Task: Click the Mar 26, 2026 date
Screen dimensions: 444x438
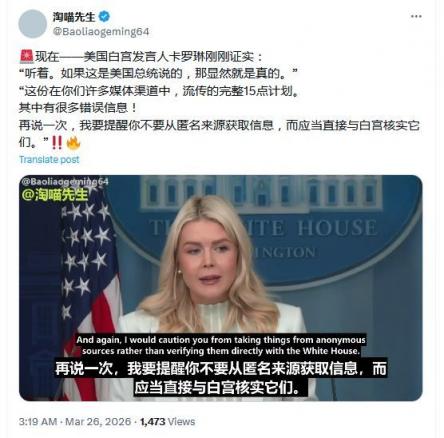Action: click(98, 422)
